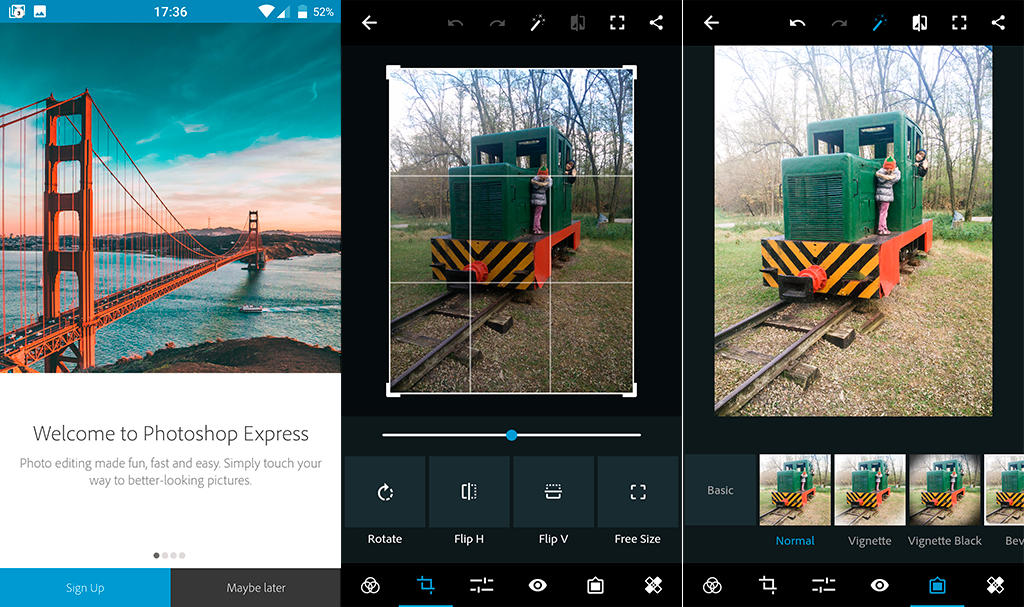This screenshot has width=1024, height=607.
Task: Toggle fullscreen view in the crop screen
Action: click(x=618, y=23)
